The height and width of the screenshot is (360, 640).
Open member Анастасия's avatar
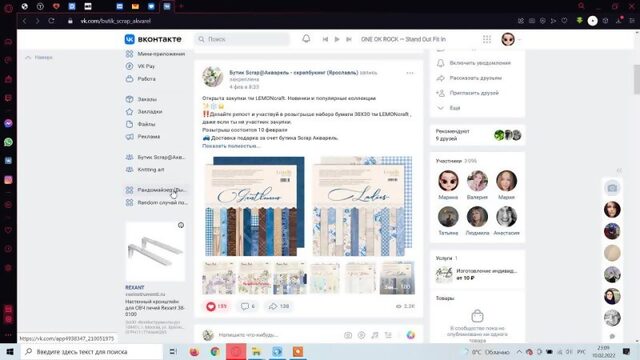[x=506, y=217]
